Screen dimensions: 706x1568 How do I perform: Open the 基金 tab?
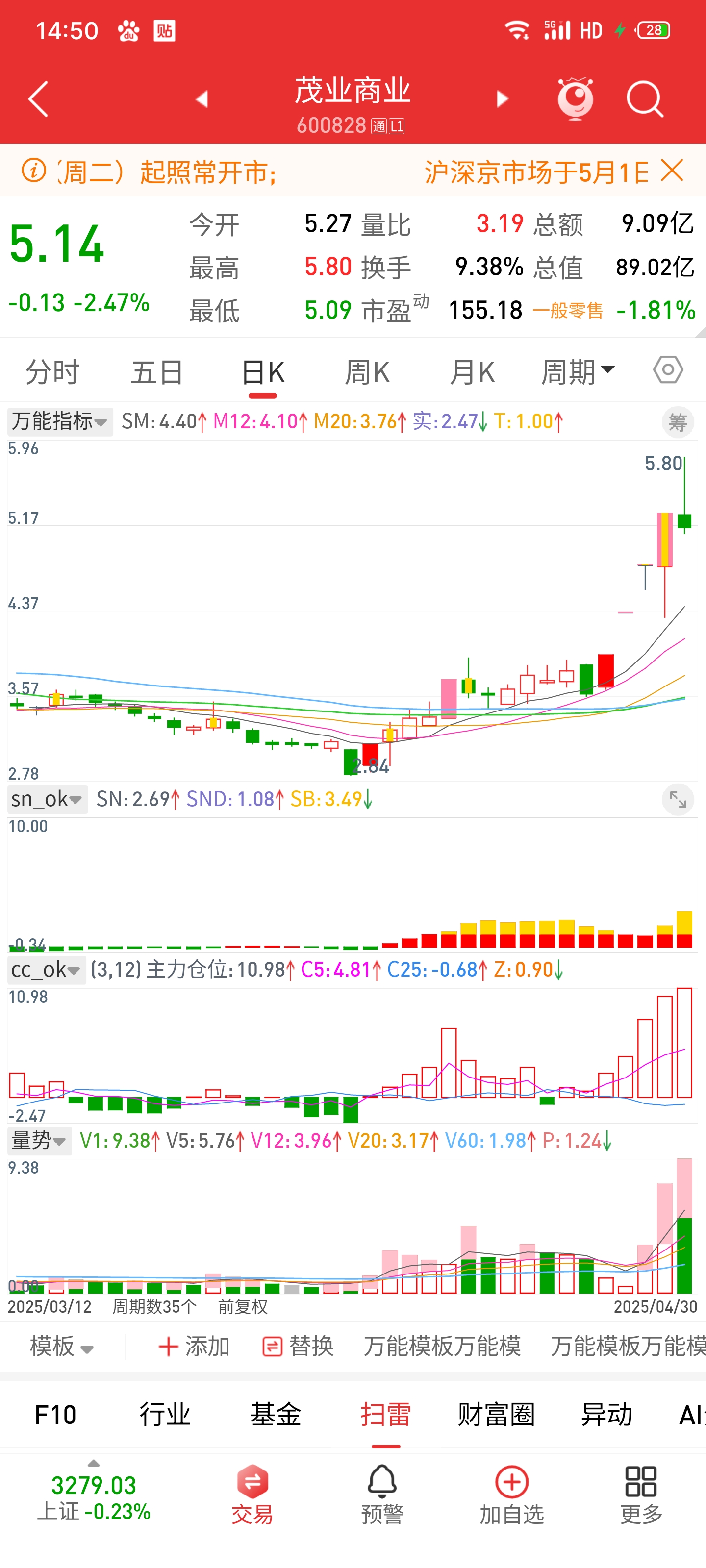tap(276, 1414)
